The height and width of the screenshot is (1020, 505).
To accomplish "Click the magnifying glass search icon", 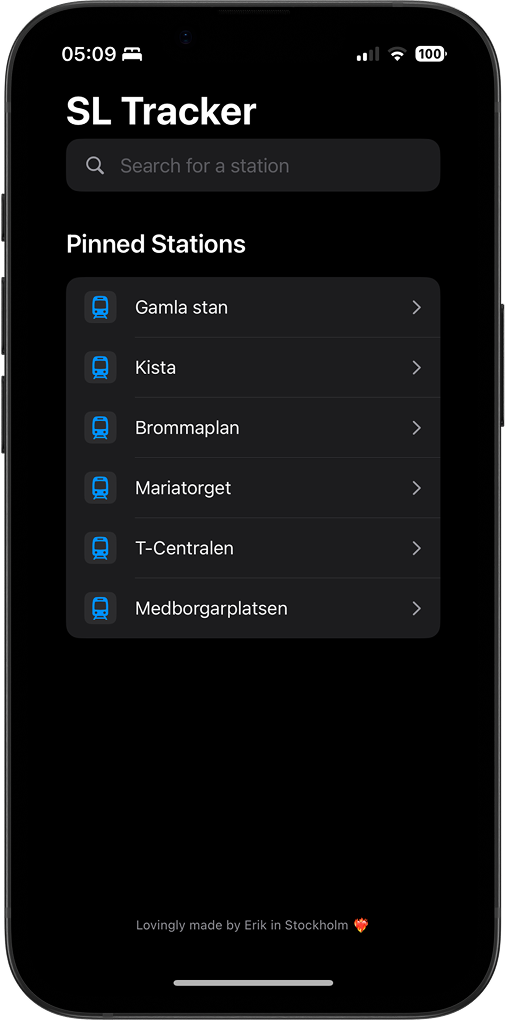I will tap(95, 165).
